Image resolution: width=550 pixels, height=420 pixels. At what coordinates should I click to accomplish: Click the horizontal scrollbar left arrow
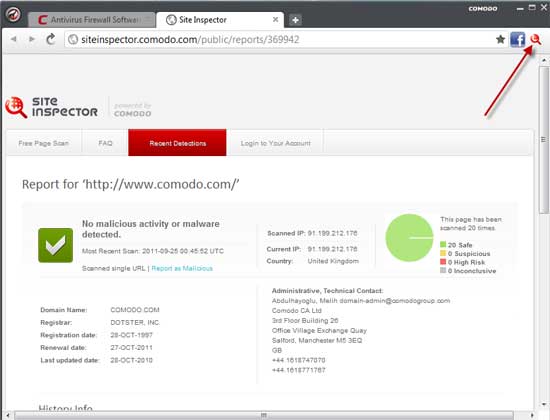tap(8, 415)
